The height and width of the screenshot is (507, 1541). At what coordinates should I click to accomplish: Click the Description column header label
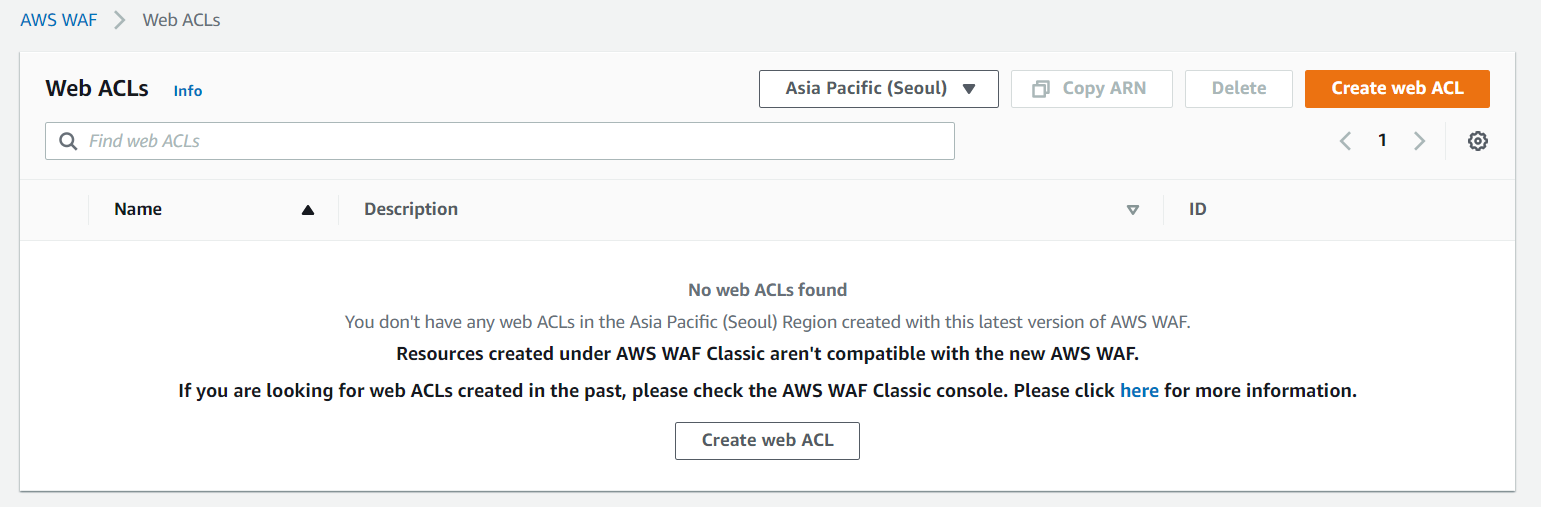click(411, 210)
